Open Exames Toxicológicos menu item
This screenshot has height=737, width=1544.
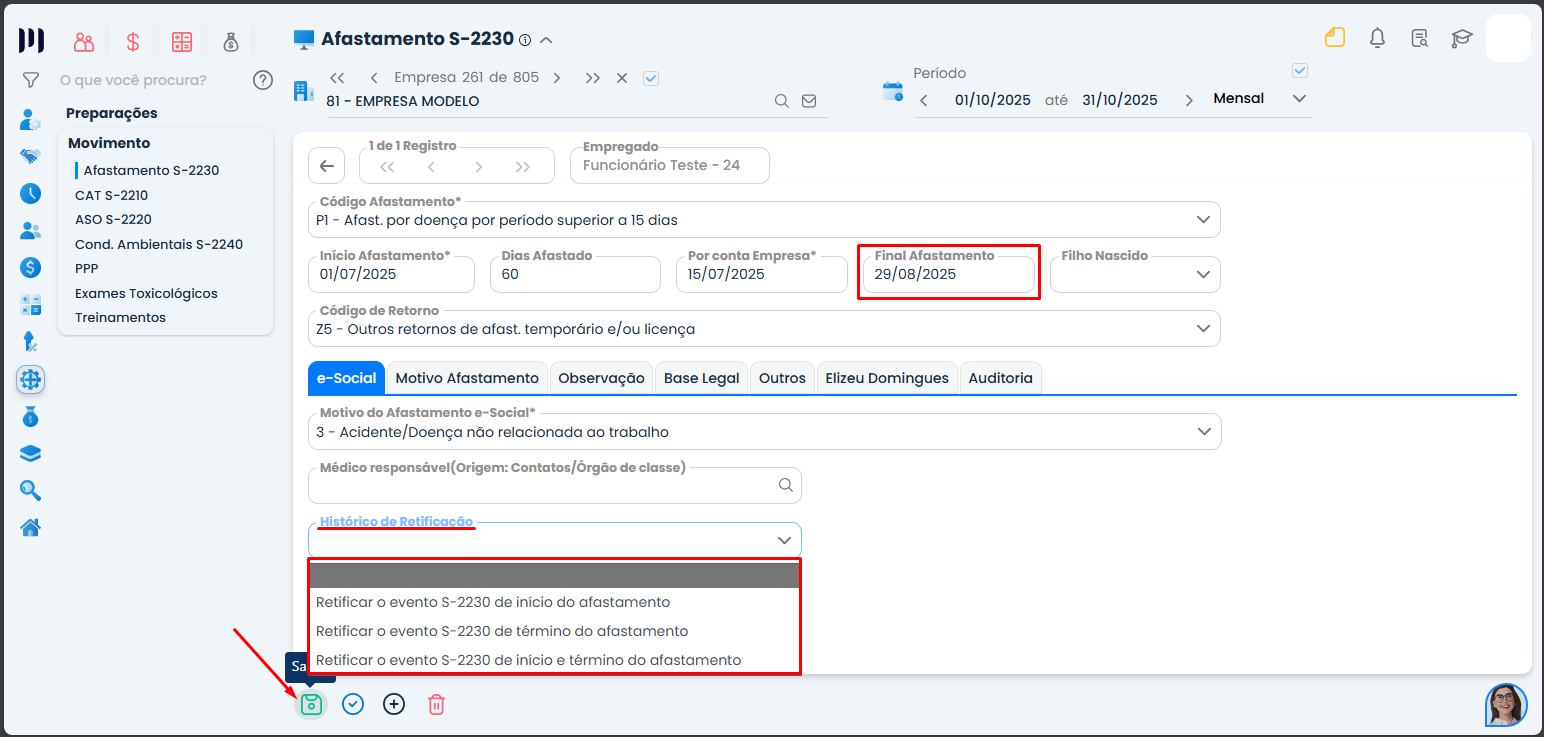(x=146, y=293)
